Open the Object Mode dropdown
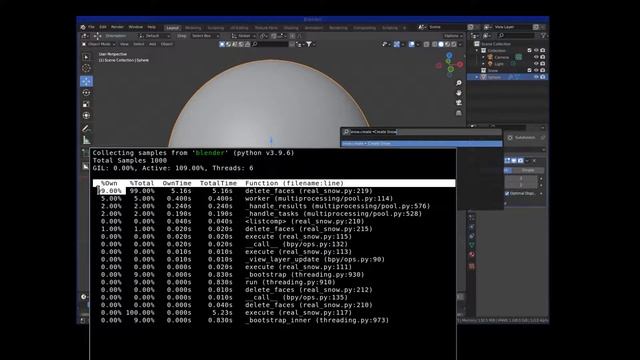This screenshot has height=360, width=640. (x=98, y=44)
